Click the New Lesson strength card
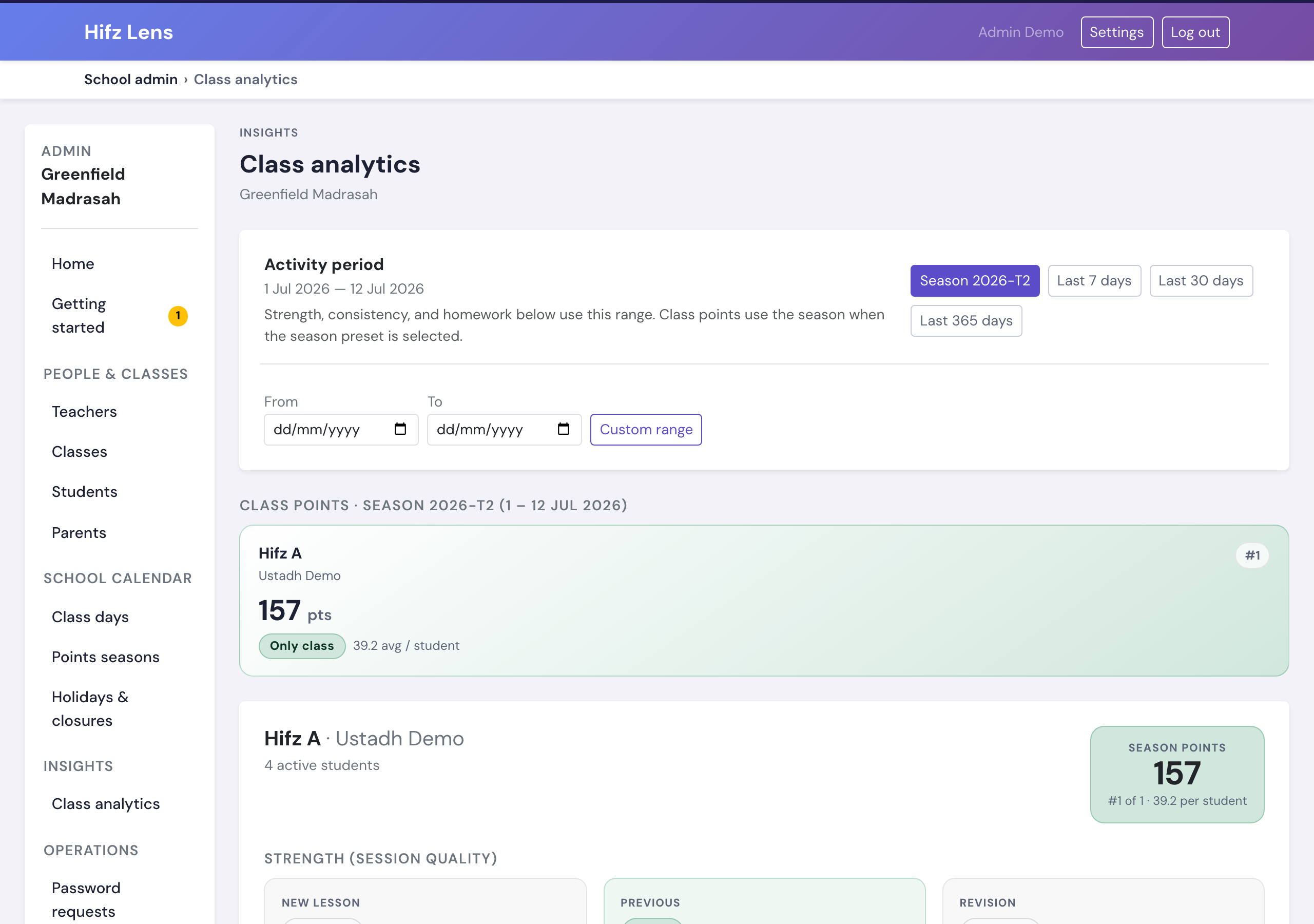 click(425, 901)
